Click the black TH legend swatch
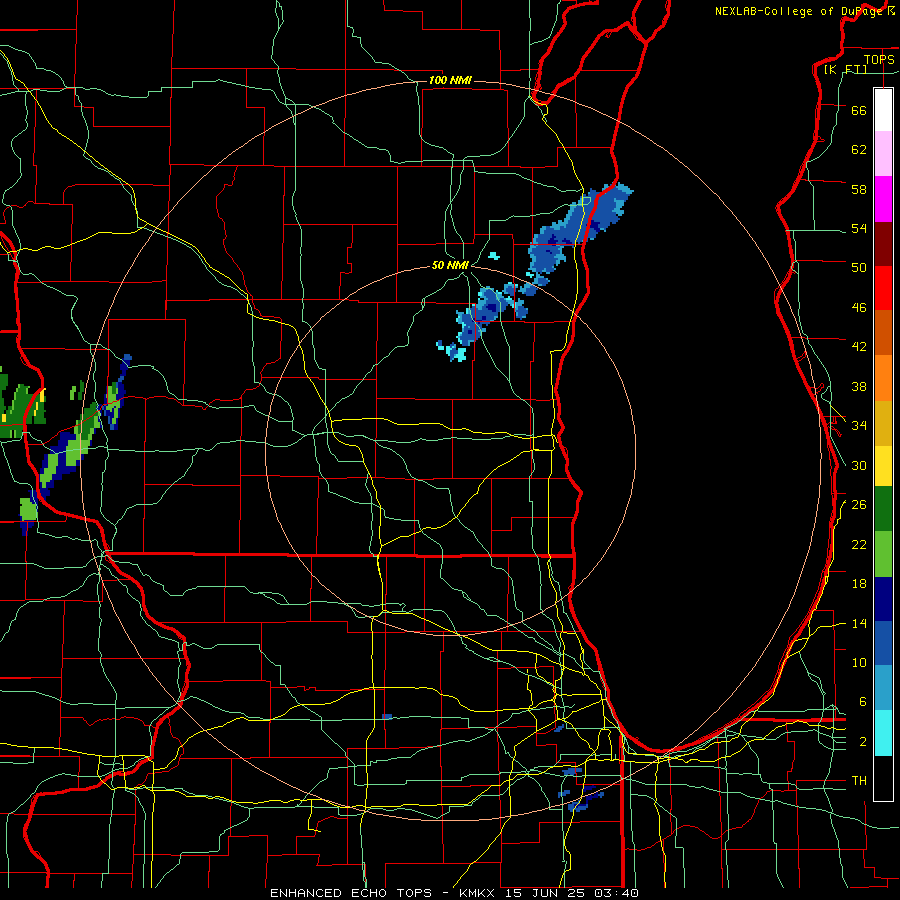The height and width of the screenshot is (900, 900). click(883, 778)
